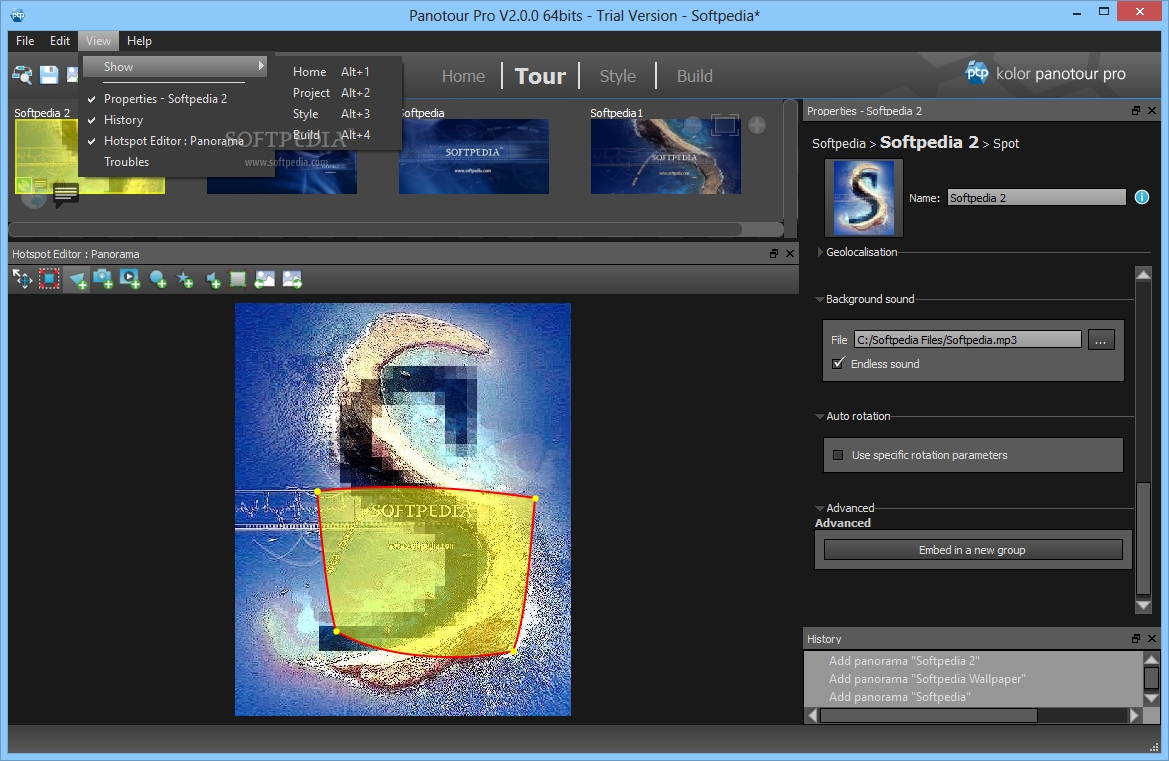
Task: Click the Name input field
Action: pyautogui.click(x=1036, y=198)
